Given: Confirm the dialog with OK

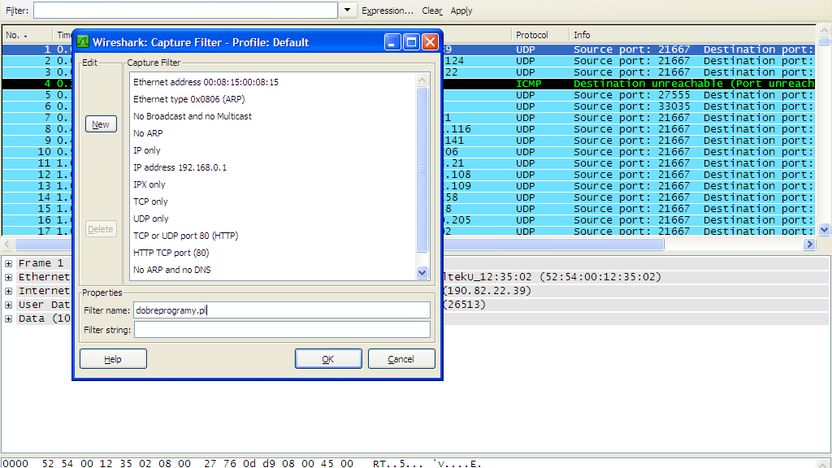Looking at the screenshot, I should click(328, 359).
